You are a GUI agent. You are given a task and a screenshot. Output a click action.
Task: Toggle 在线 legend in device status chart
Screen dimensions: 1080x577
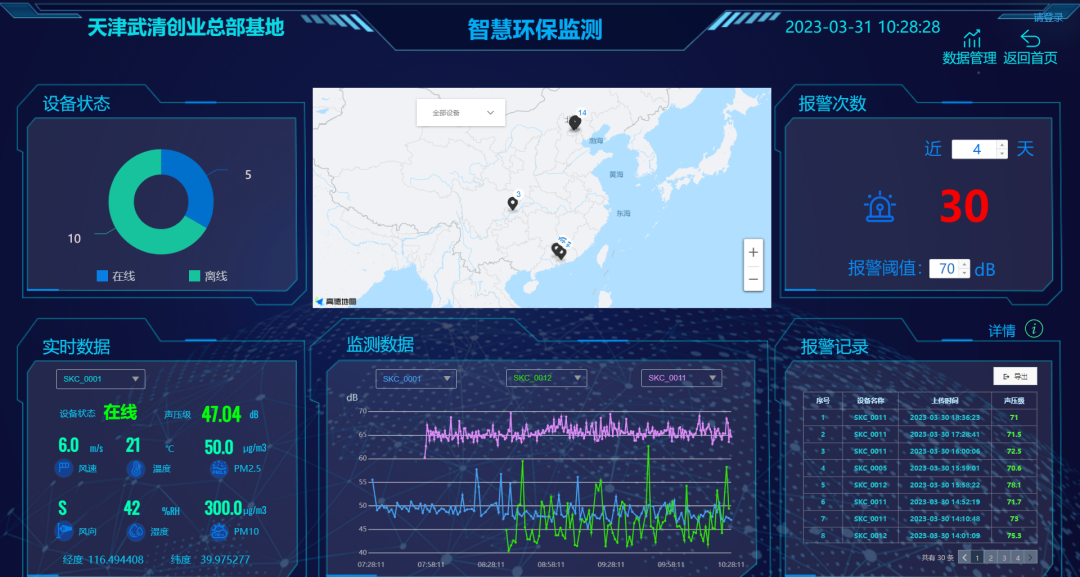[116, 276]
